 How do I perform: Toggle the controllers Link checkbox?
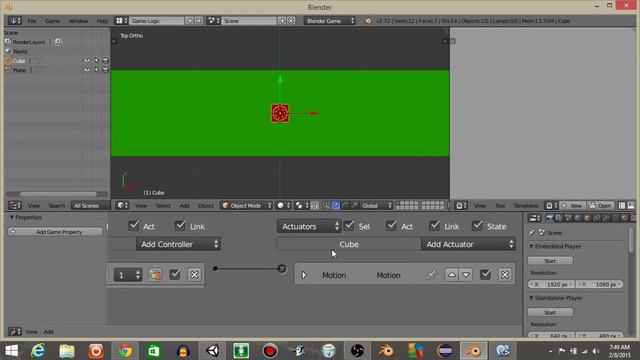180,225
